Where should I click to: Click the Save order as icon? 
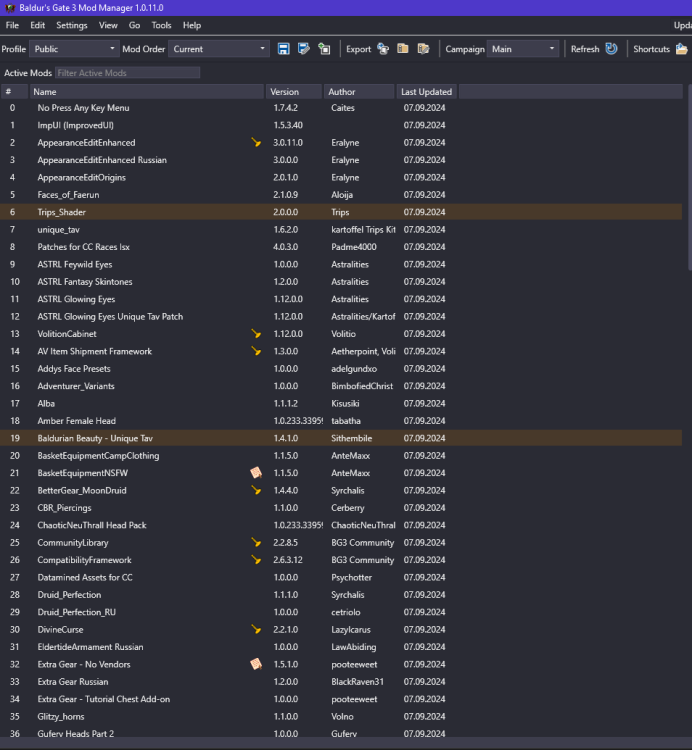(303, 49)
